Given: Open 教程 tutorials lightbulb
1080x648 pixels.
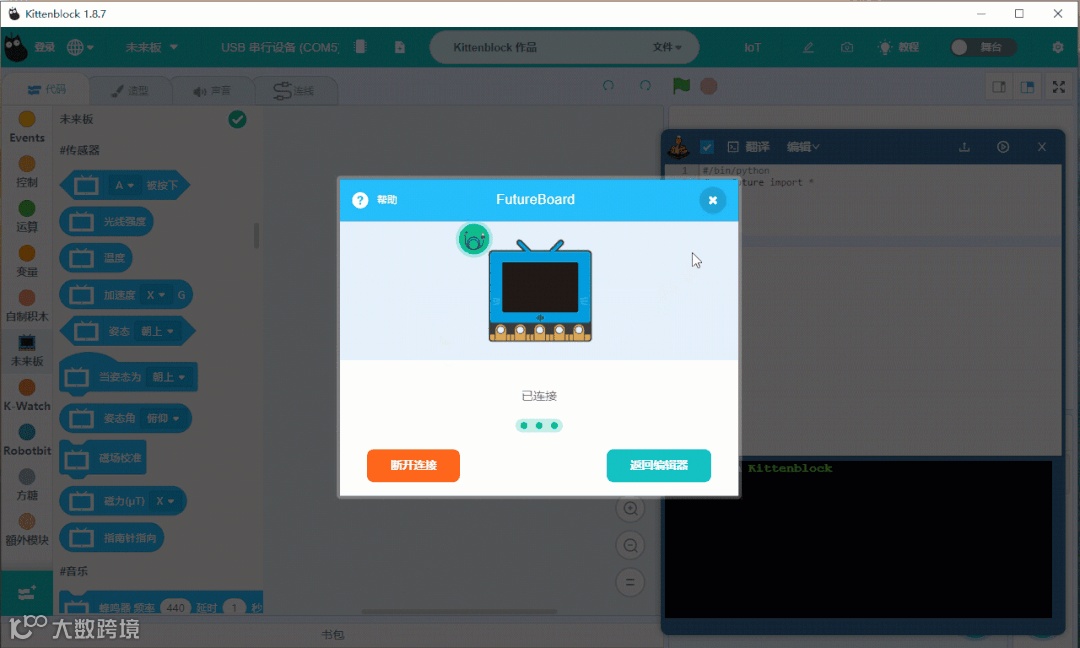Looking at the screenshot, I should [899, 48].
